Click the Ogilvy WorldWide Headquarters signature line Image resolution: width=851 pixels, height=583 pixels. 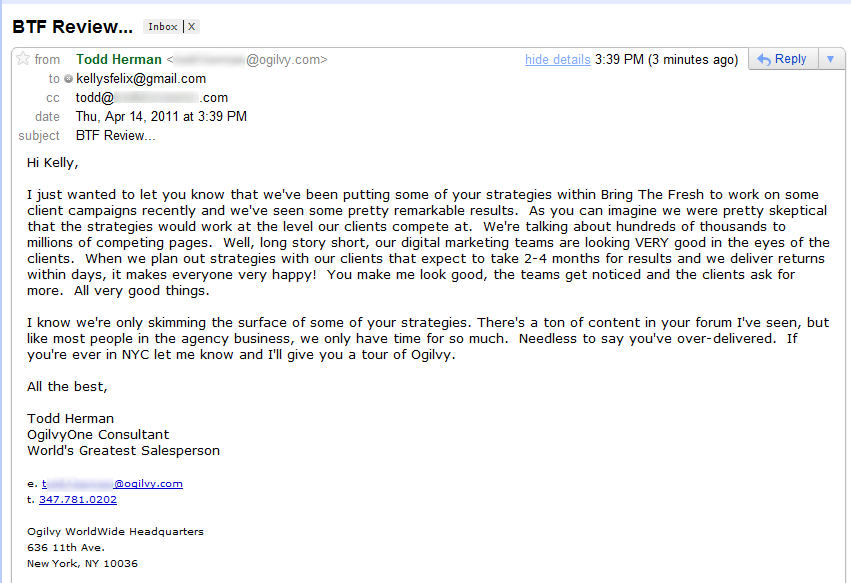point(115,532)
